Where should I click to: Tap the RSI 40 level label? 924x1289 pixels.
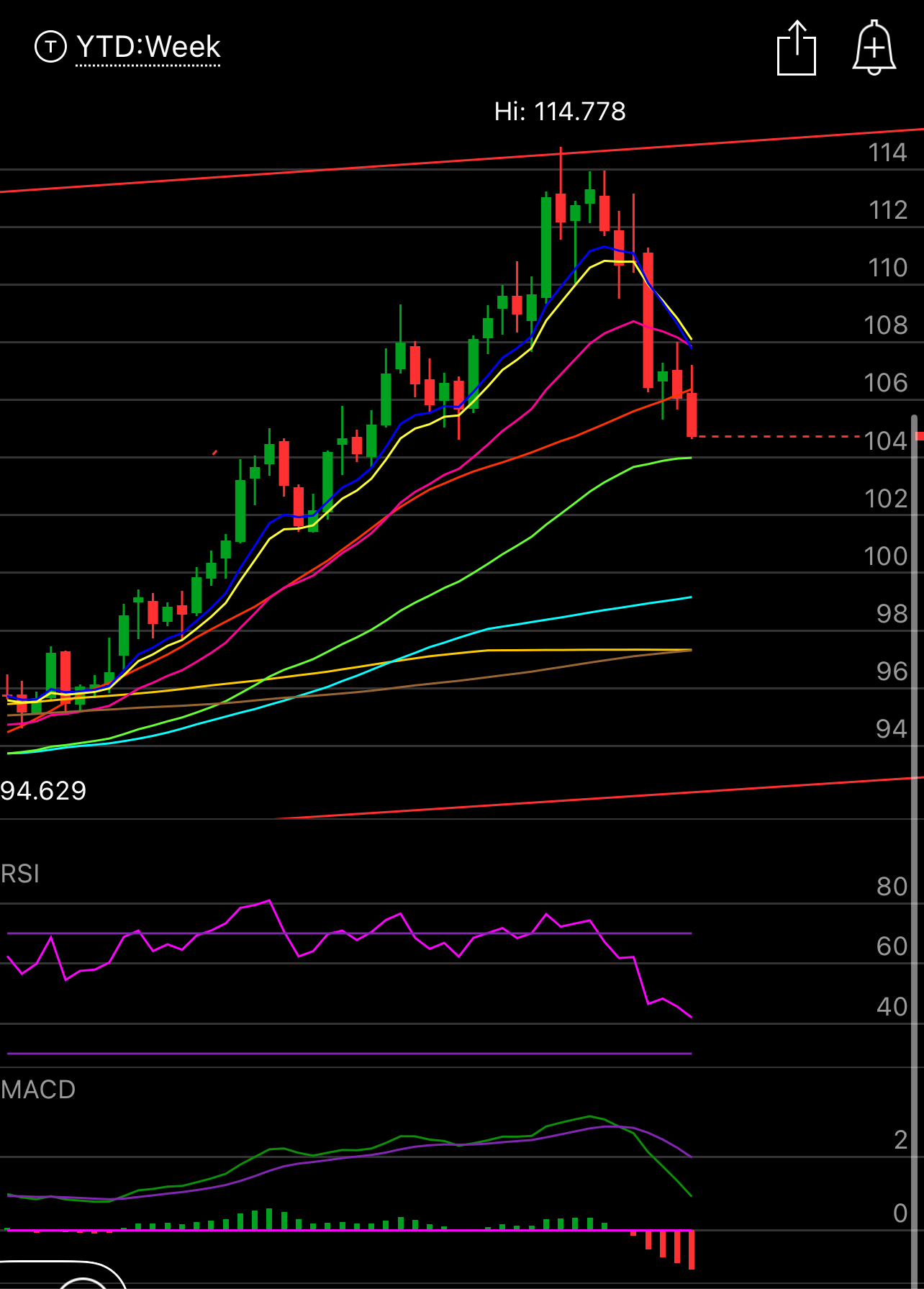pyautogui.click(x=892, y=1006)
